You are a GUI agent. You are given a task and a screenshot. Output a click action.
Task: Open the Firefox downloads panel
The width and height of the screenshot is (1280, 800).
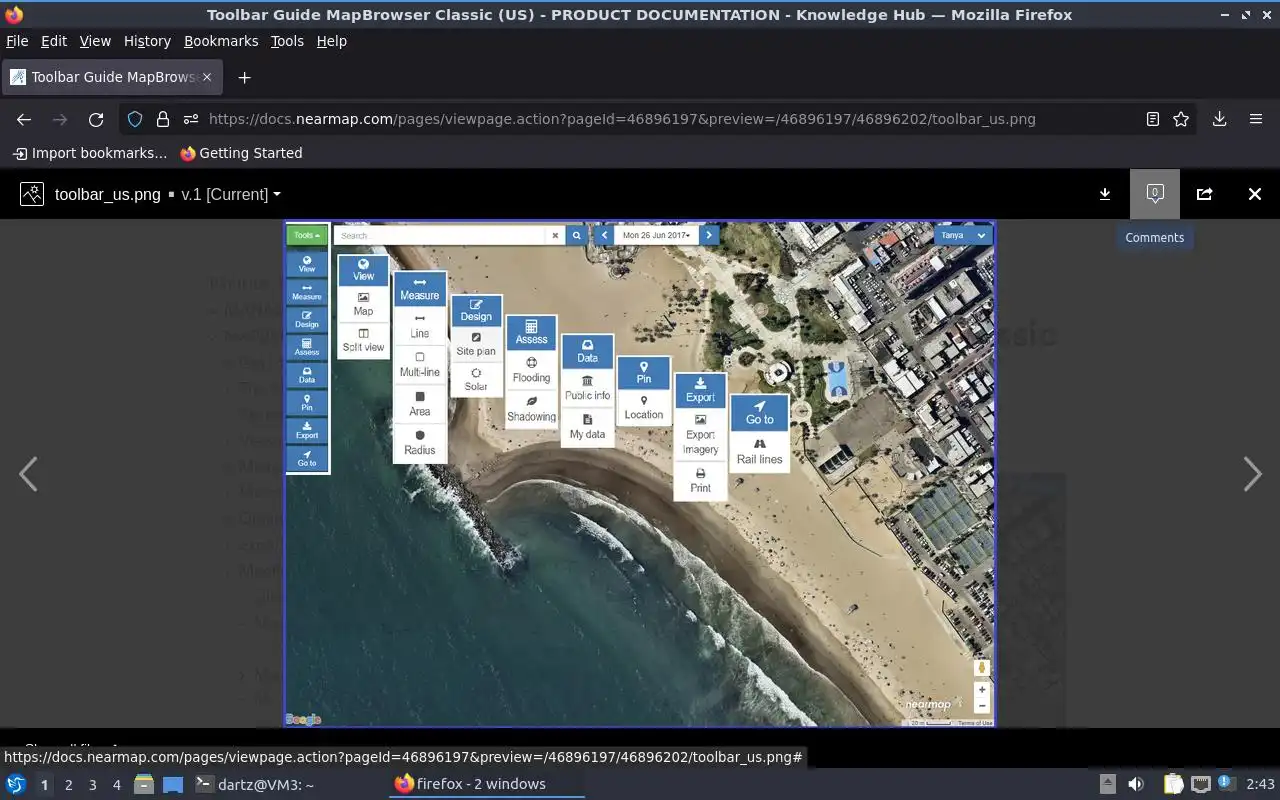[1220, 119]
